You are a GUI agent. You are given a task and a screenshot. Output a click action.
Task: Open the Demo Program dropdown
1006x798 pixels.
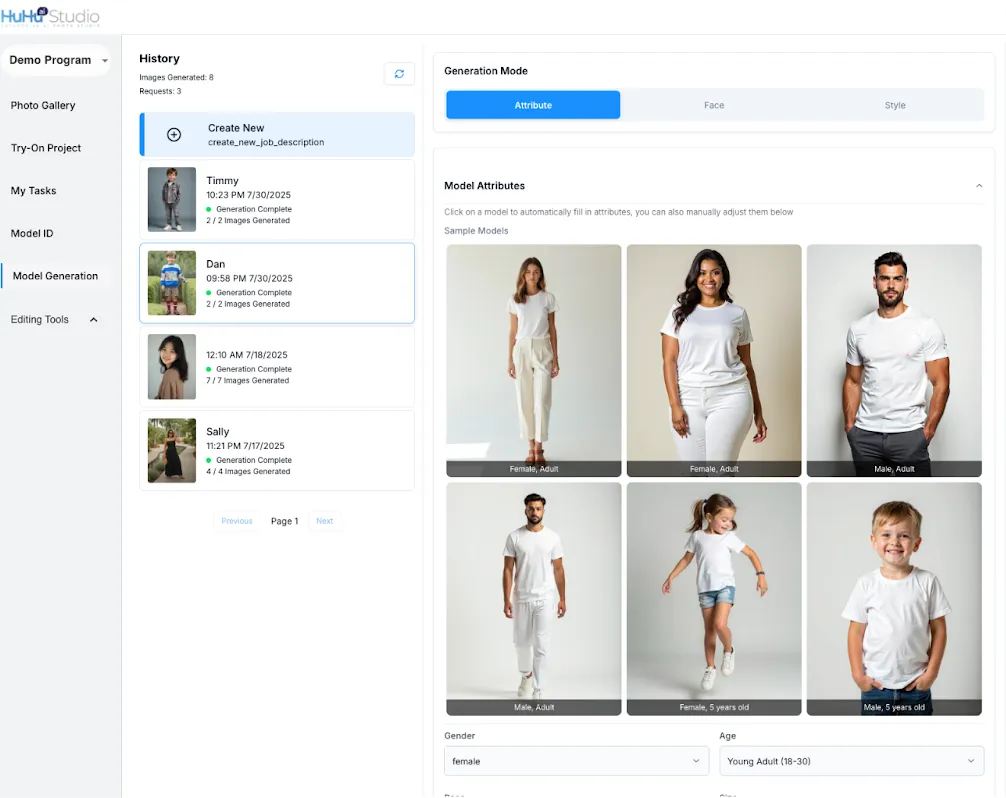pos(56,60)
